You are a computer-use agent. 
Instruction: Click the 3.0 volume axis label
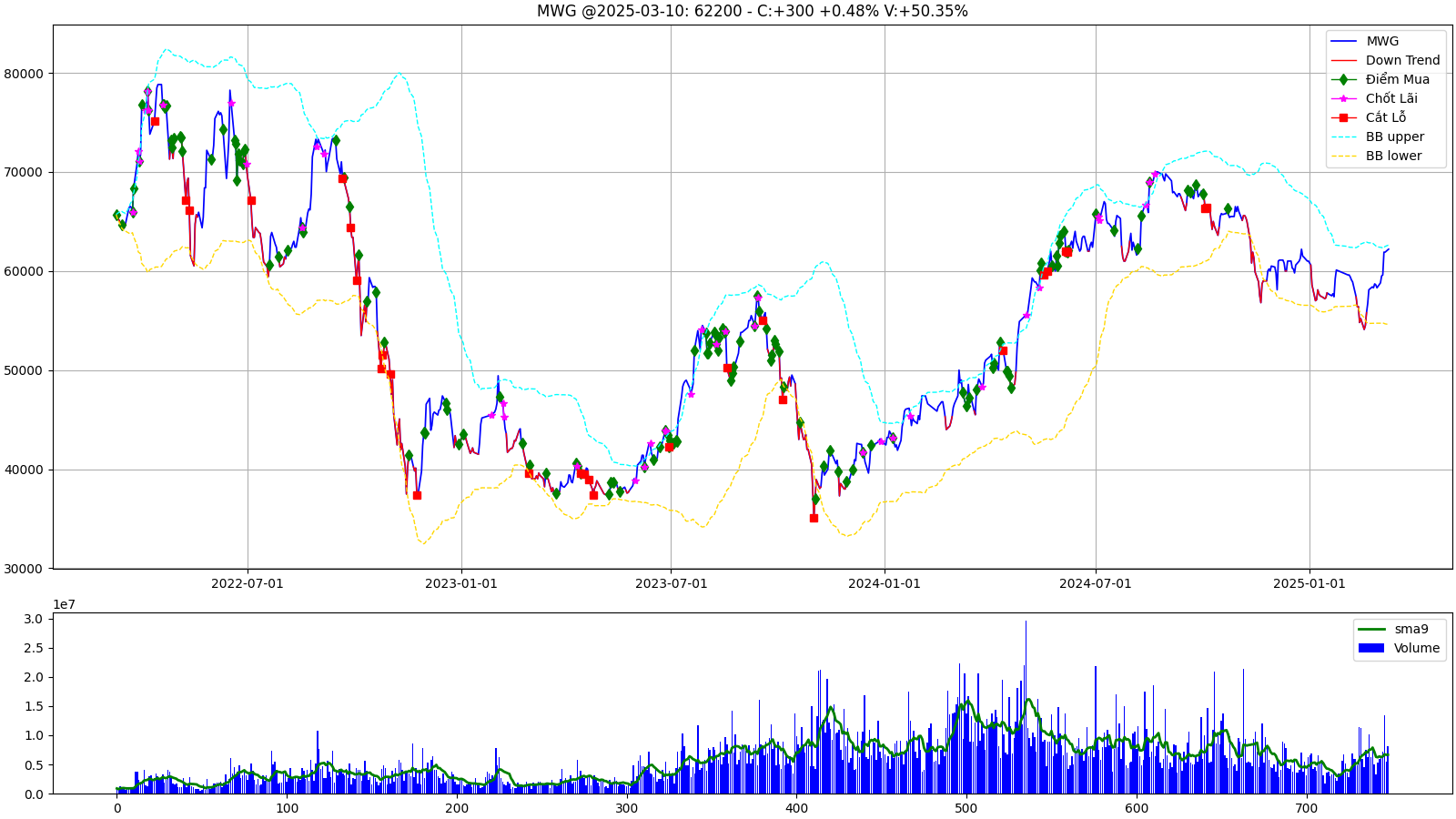(34, 619)
